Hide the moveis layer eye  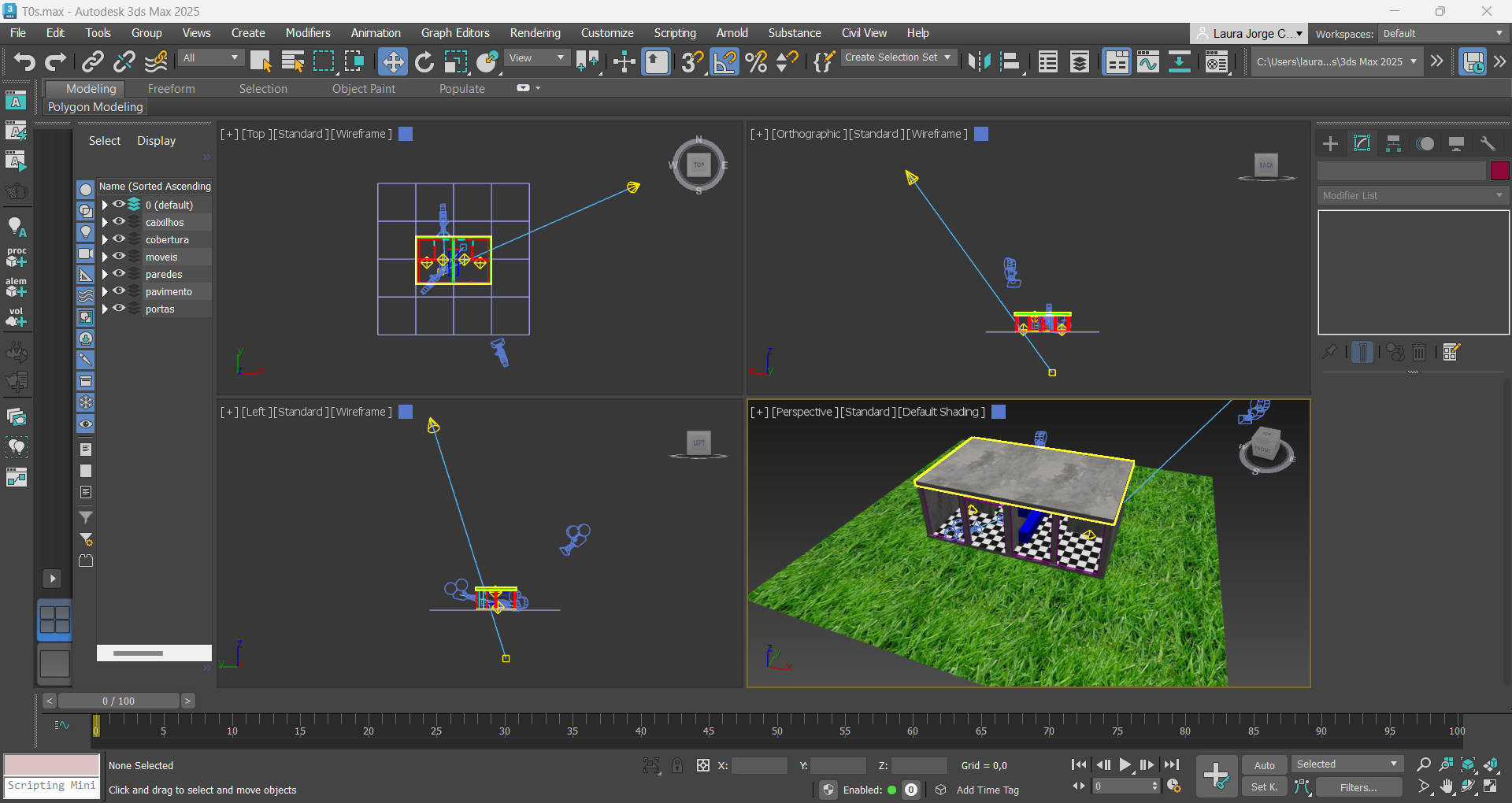click(x=119, y=257)
